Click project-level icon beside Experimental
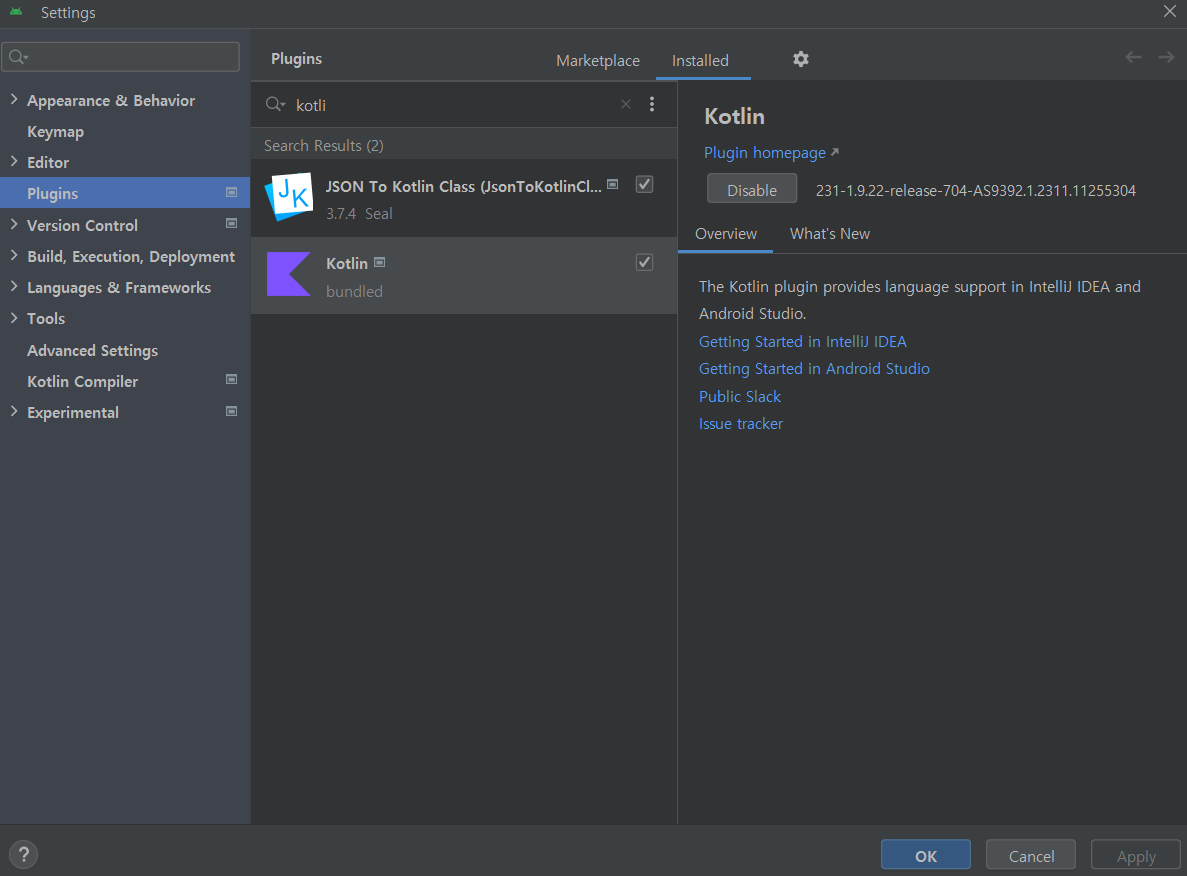 pos(232,411)
